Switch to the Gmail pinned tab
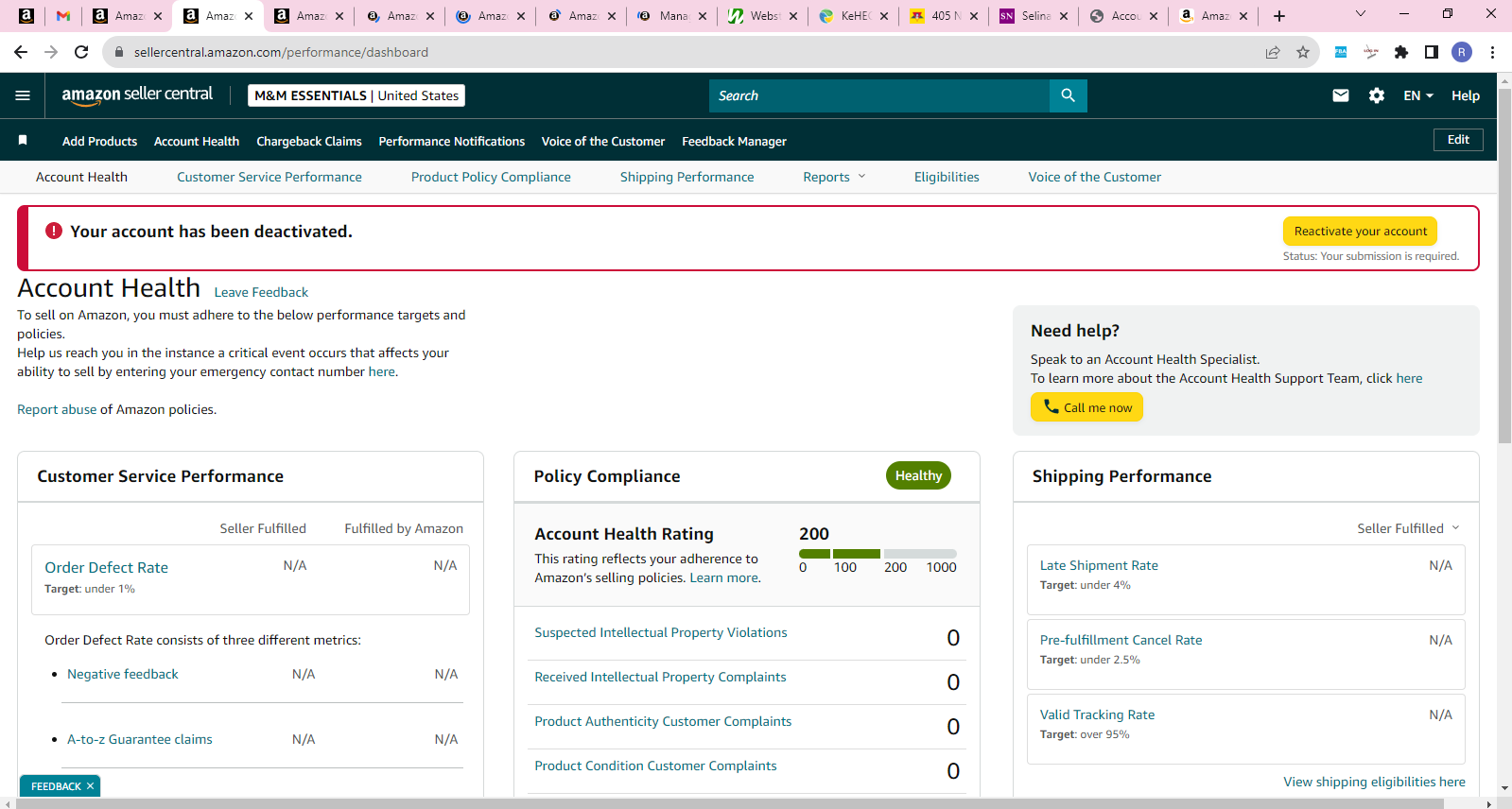 tap(62, 16)
